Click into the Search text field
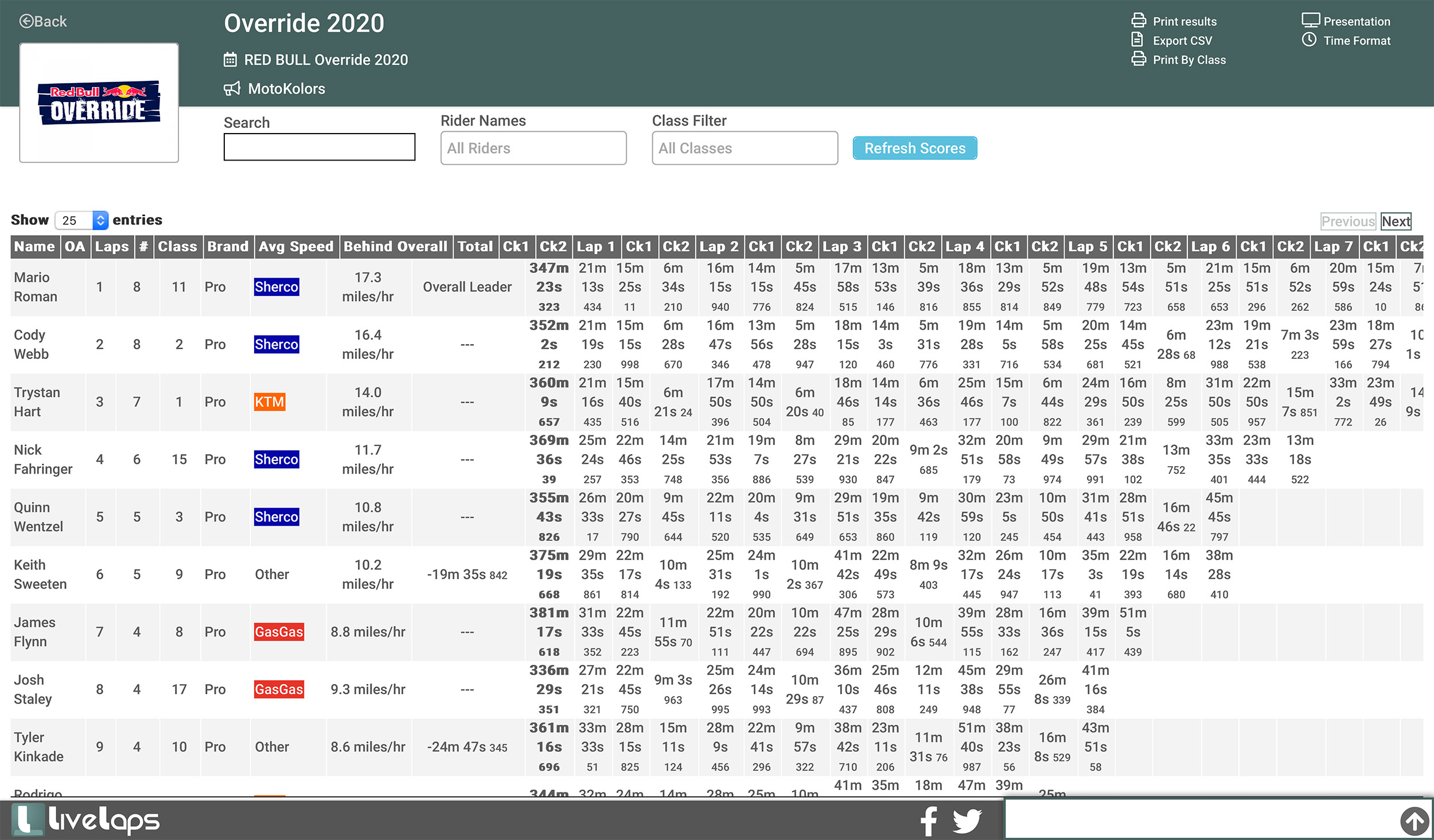Screen dimensions: 1434x840 319,147
